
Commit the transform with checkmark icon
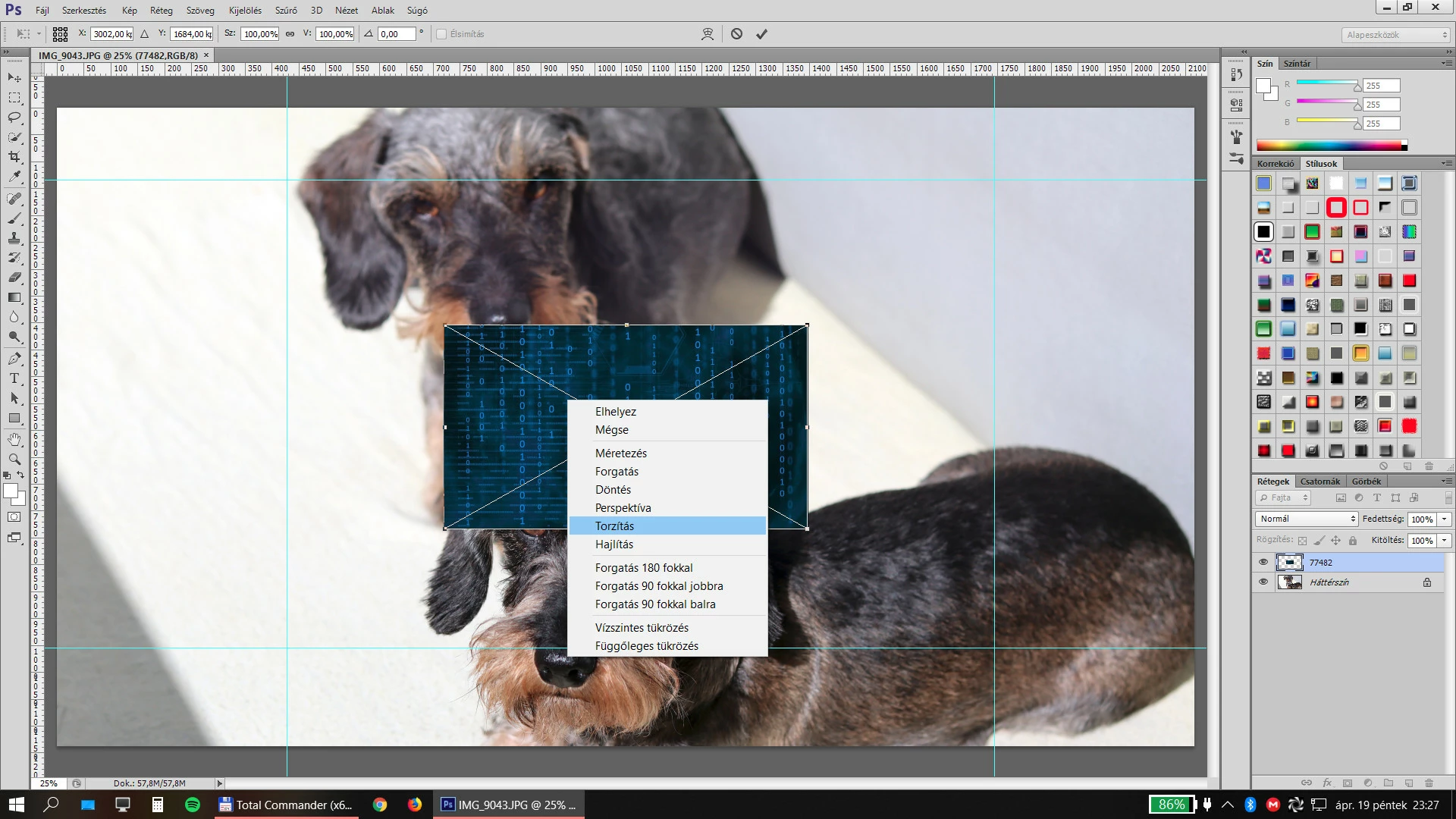pos(761,34)
